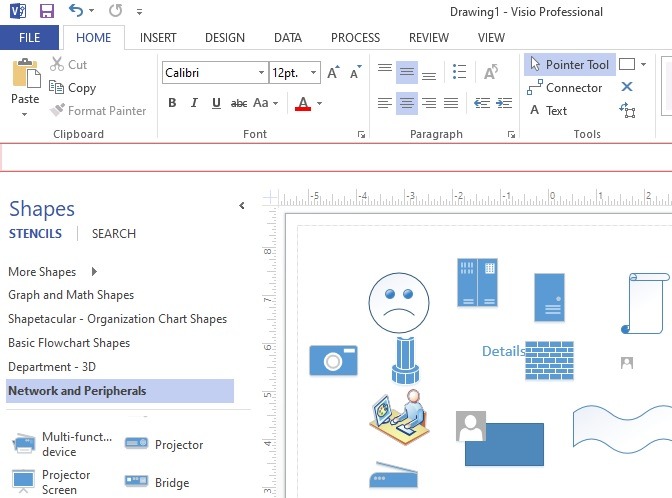Viewport: 672px width, 498px height.
Task: Select the Network and Peripherals stencil
Action: (120, 391)
